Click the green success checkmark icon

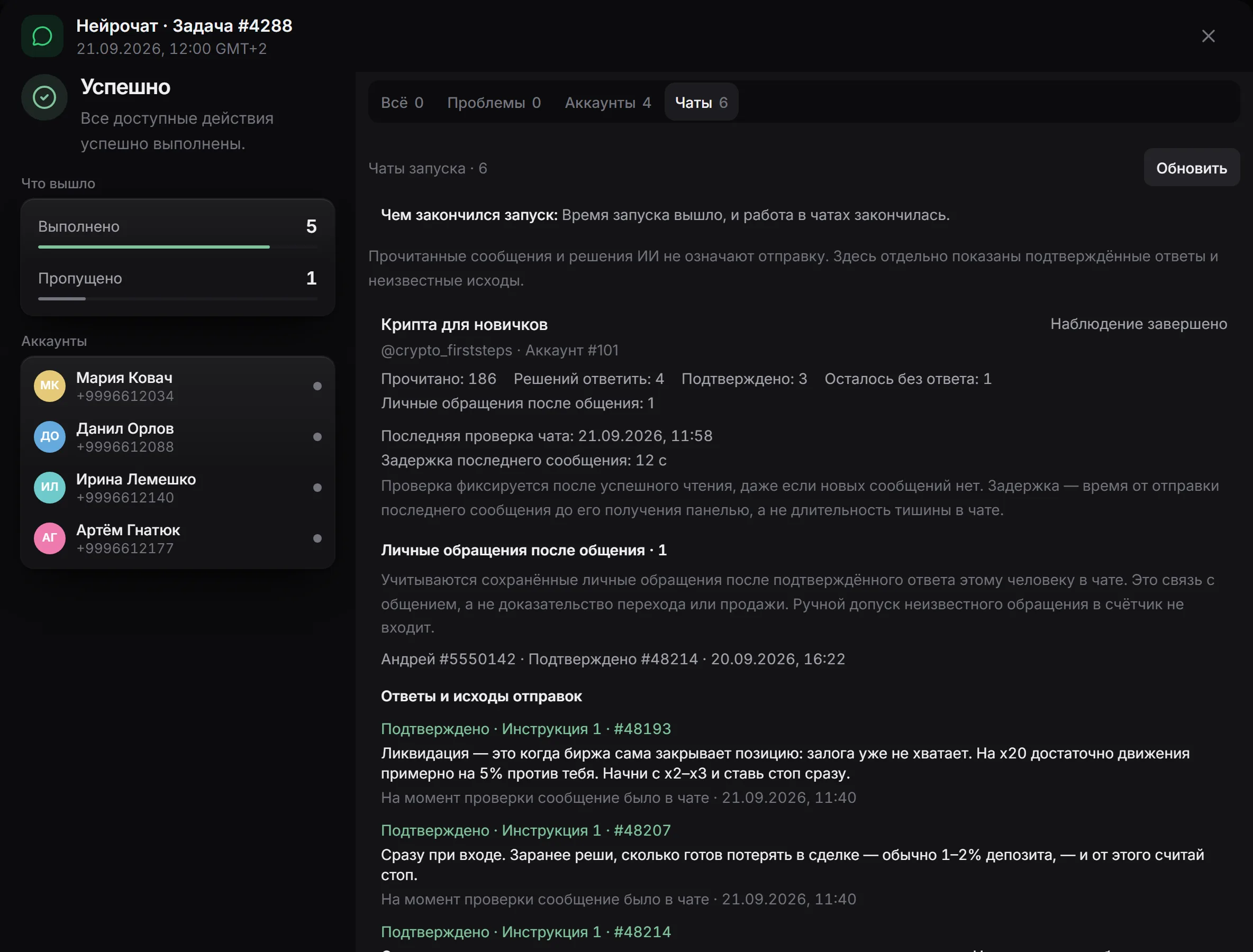(x=44, y=97)
